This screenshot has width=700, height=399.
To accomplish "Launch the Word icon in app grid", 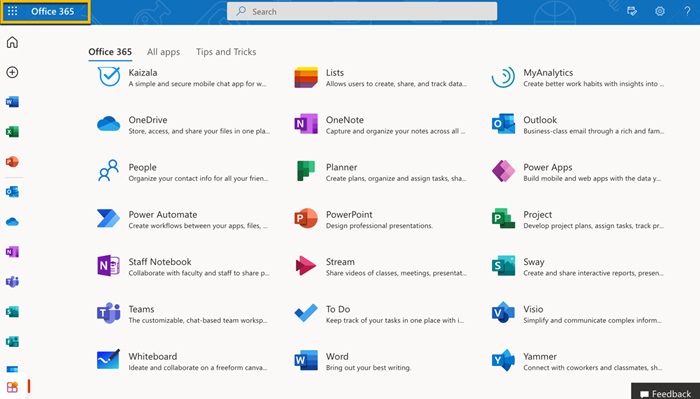I will (x=306, y=361).
